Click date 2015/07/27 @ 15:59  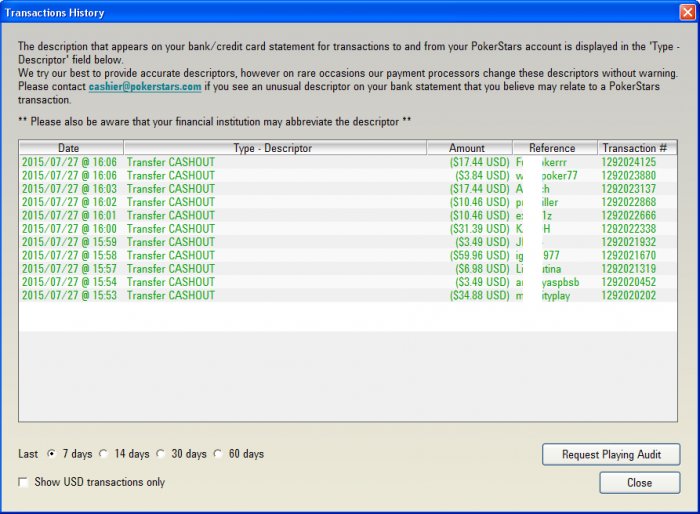tap(69, 242)
